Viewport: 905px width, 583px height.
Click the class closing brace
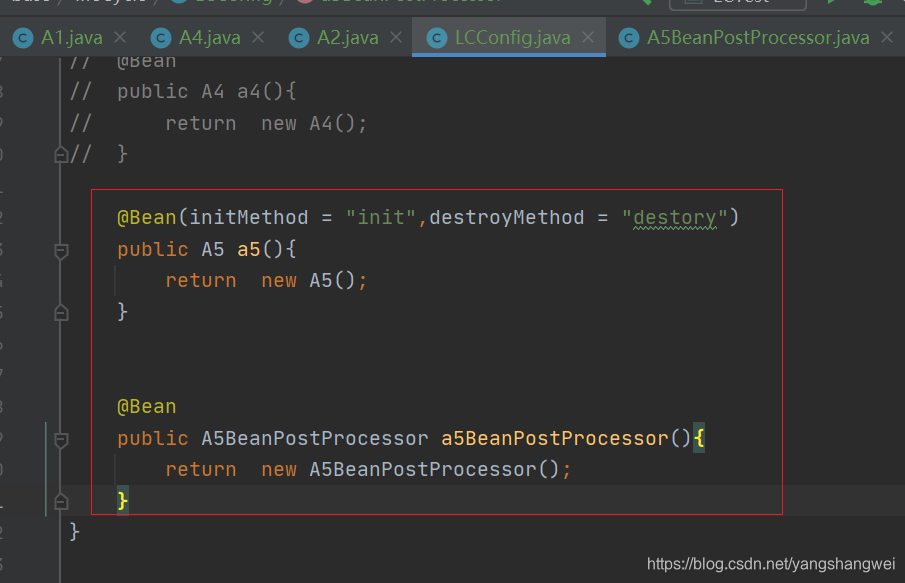tap(74, 532)
